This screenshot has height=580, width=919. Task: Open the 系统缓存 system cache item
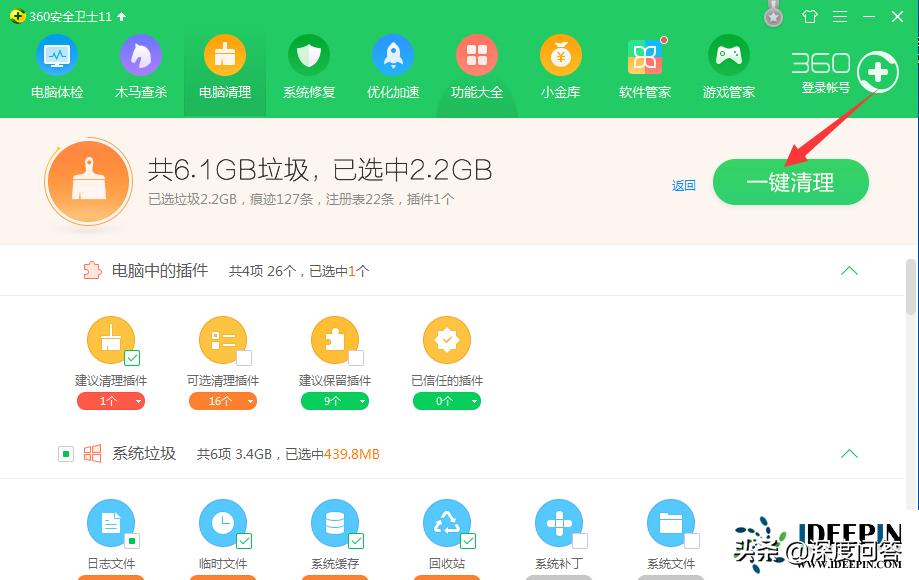[x=335, y=522]
